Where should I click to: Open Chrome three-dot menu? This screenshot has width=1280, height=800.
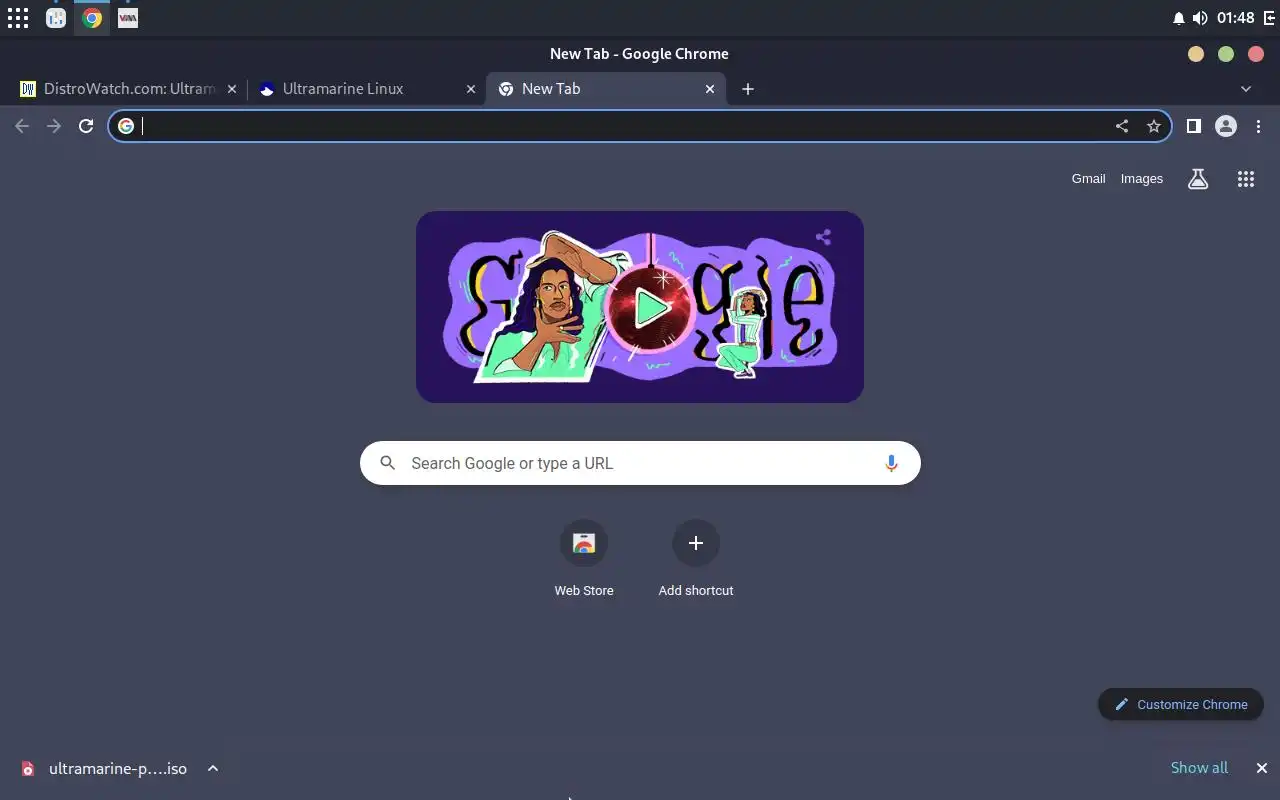click(1258, 126)
